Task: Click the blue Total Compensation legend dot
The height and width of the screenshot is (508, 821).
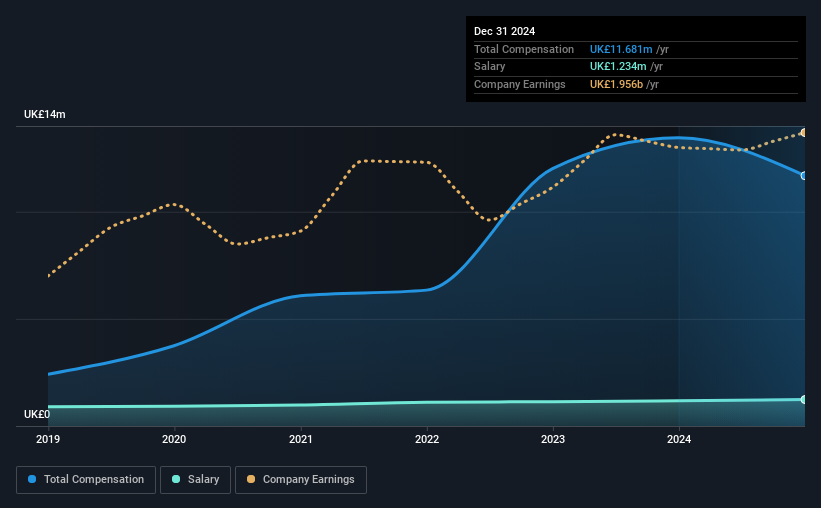Action: point(32,479)
